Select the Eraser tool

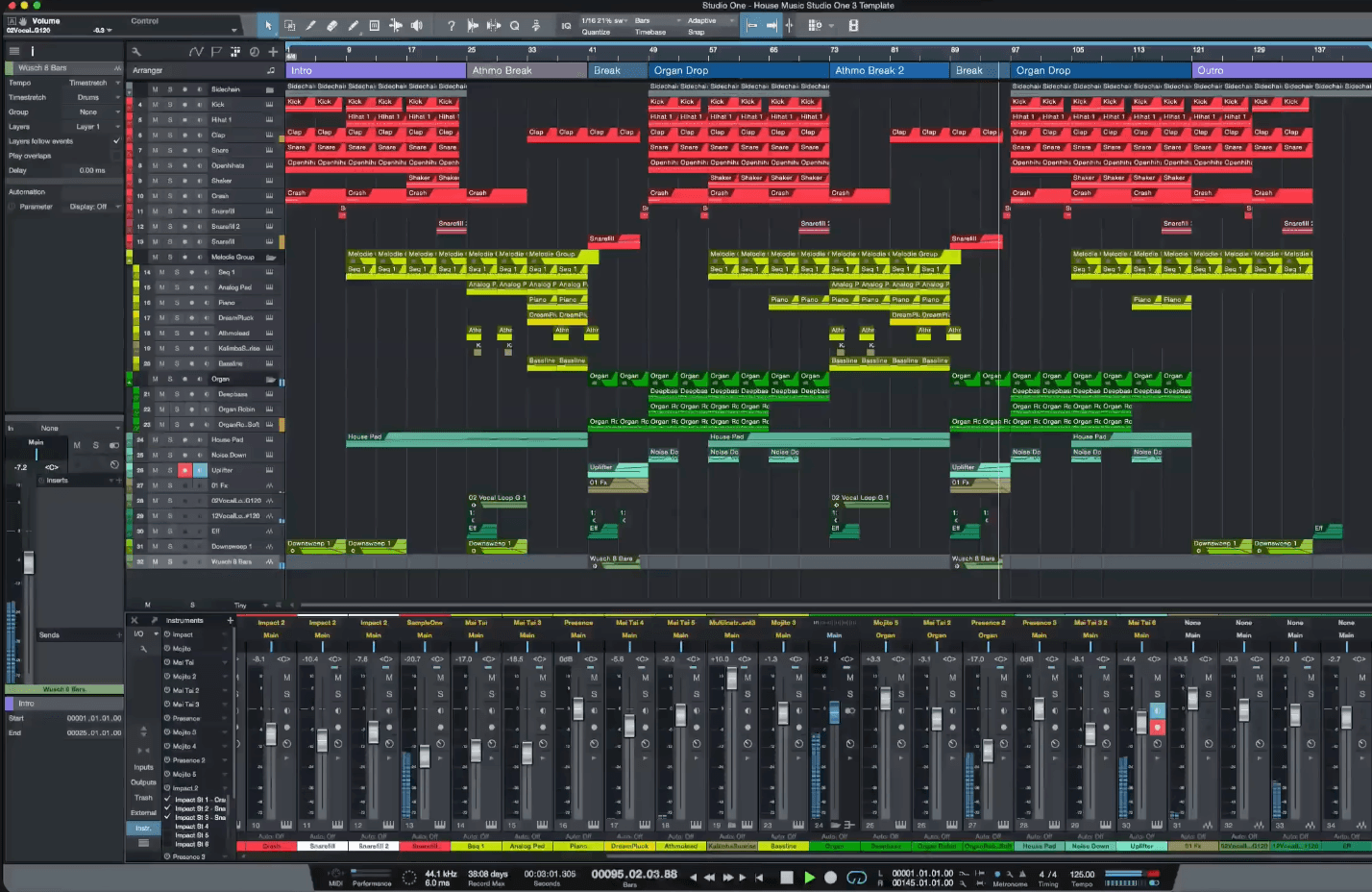click(332, 25)
